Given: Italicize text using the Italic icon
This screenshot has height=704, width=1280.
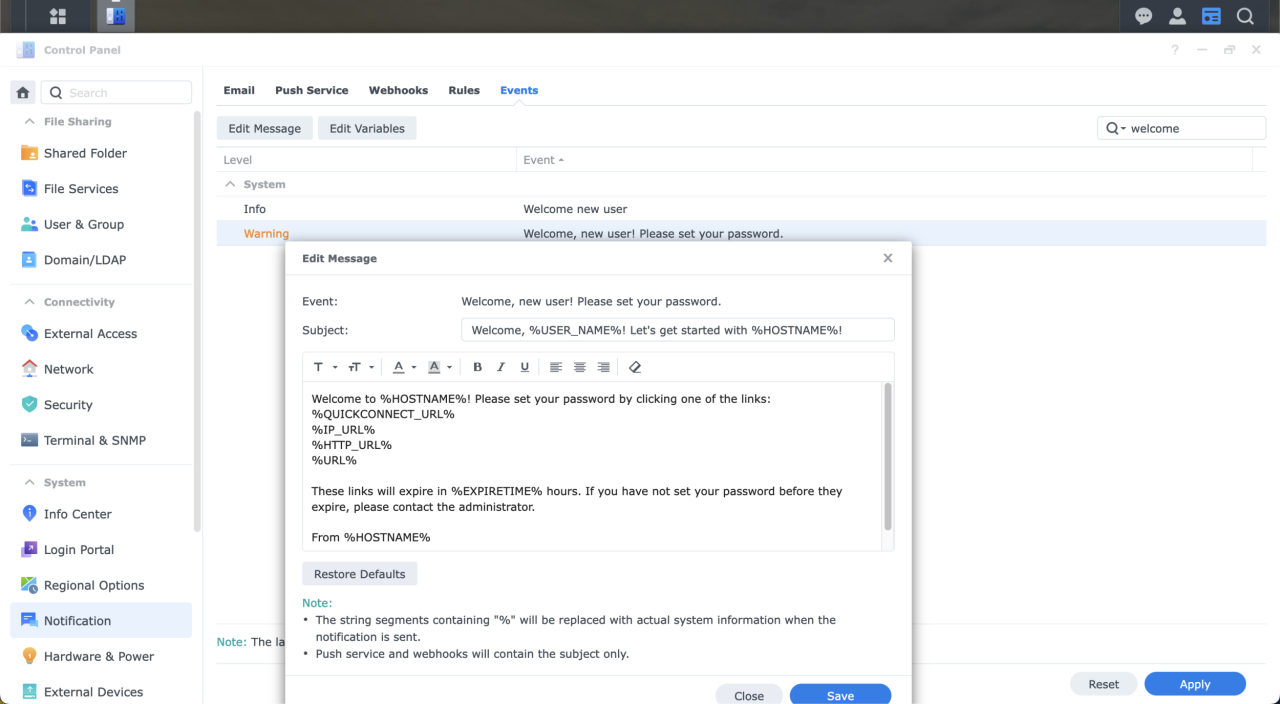Looking at the screenshot, I should click(x=501, y=367).
